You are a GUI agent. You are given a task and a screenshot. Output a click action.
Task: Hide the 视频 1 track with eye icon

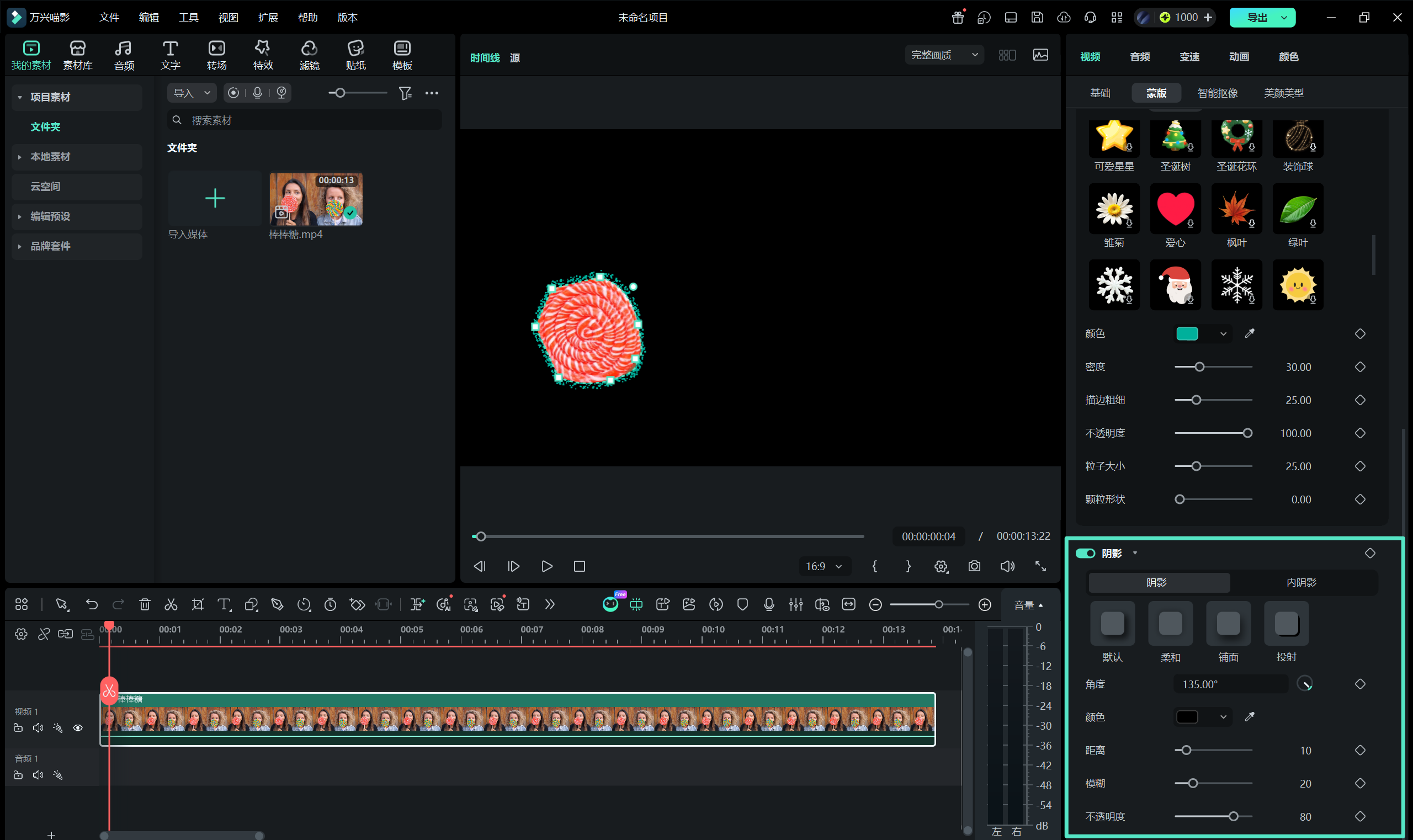click(78, 728)
